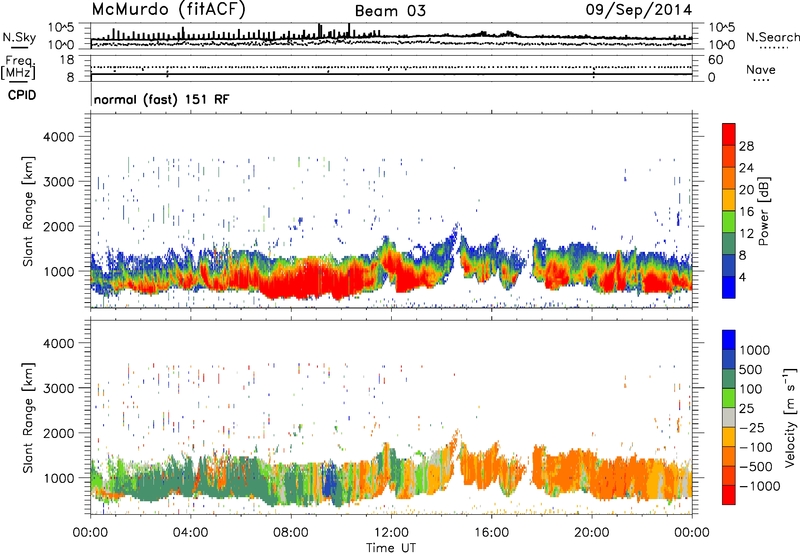
Task: Click the 28 tick on the power colorbar
Action: (746, 146)
